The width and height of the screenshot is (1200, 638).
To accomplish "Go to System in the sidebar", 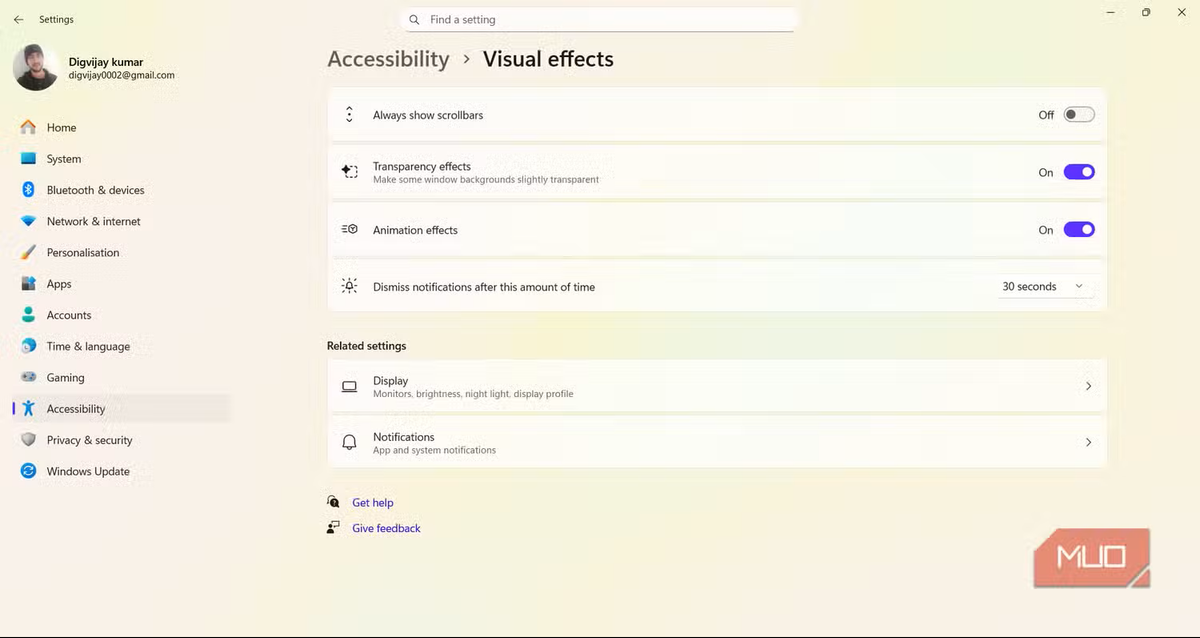I will [x=64, y=159].
